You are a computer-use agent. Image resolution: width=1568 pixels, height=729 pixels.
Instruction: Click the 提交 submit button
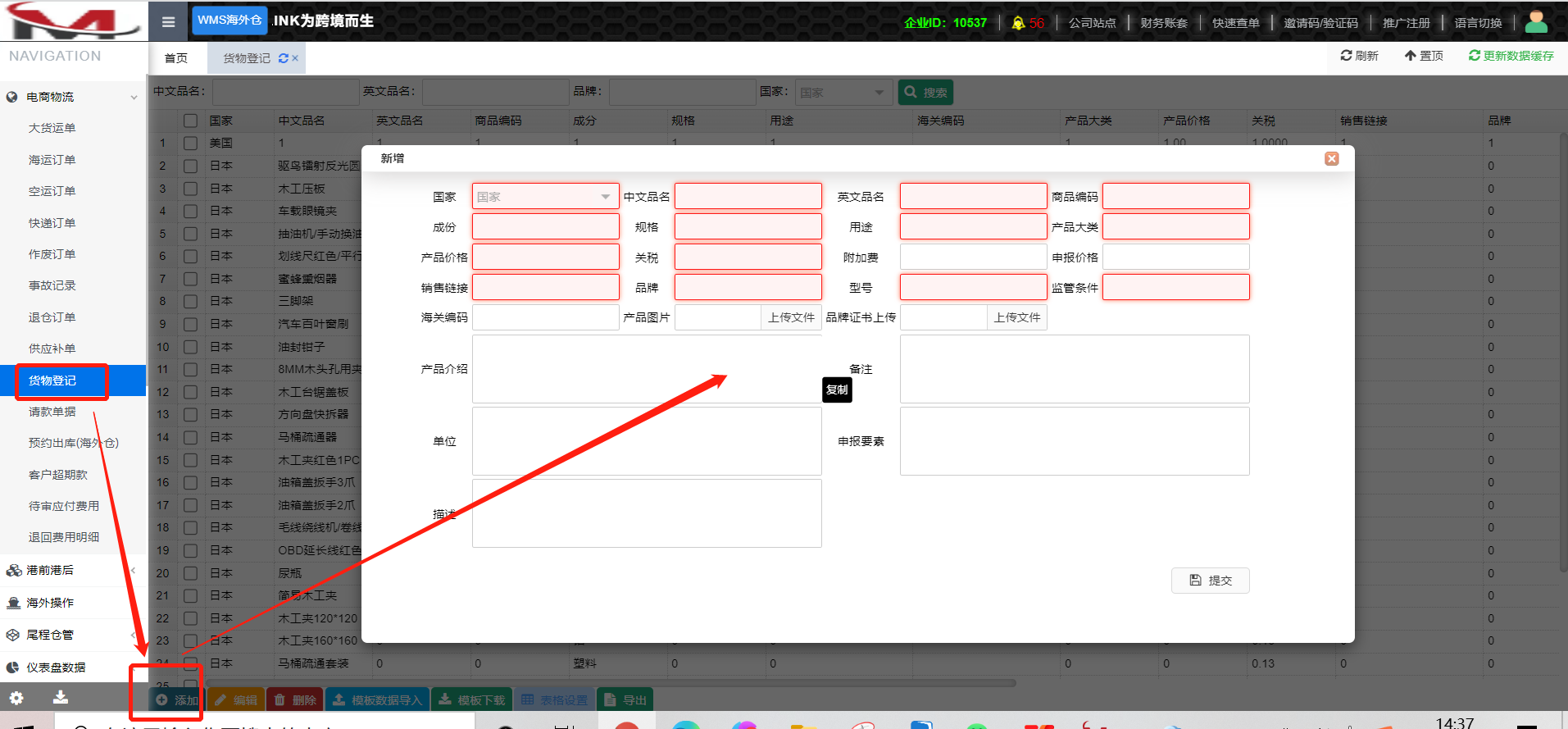[1210, 581]
